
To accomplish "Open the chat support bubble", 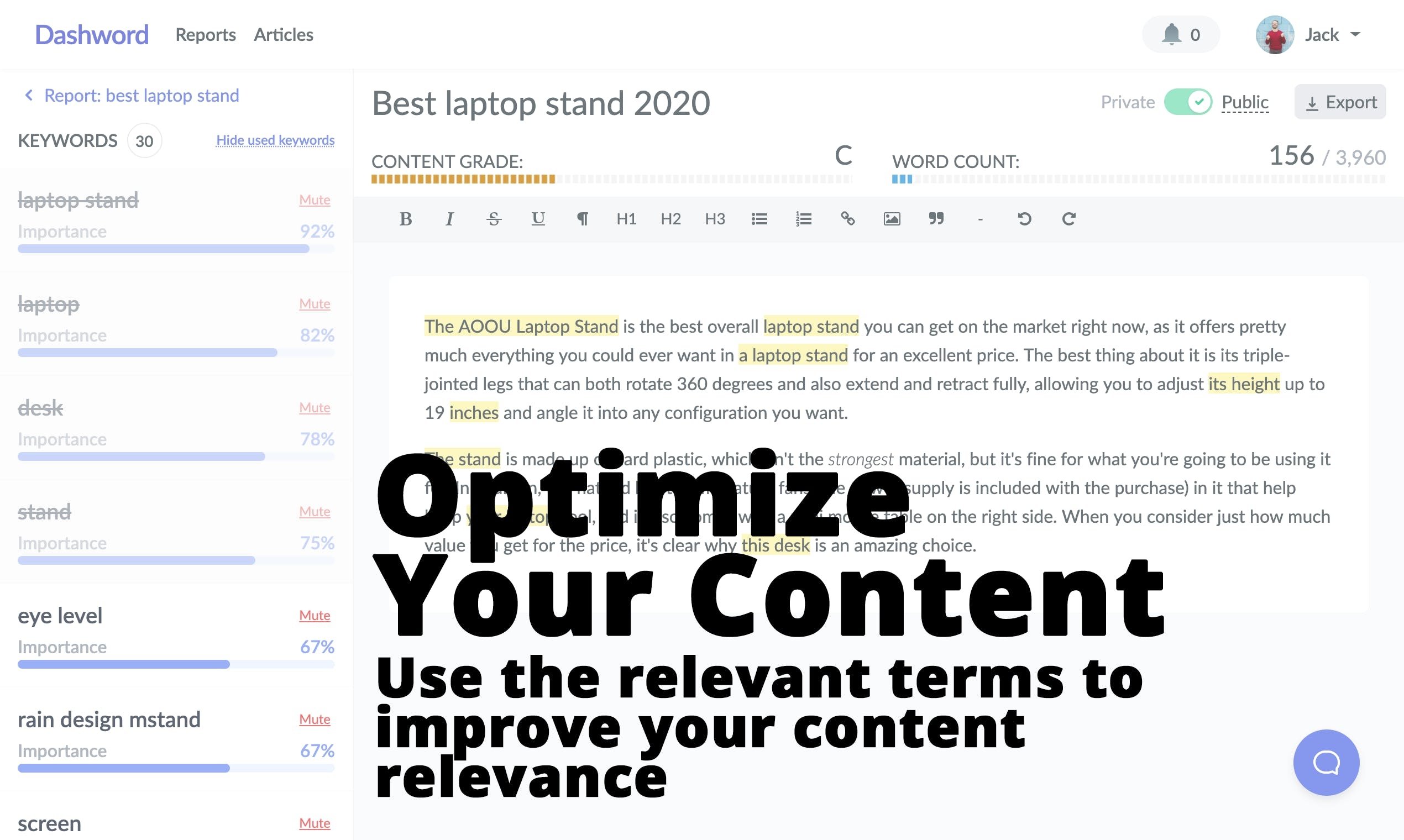I will 1326,763.
